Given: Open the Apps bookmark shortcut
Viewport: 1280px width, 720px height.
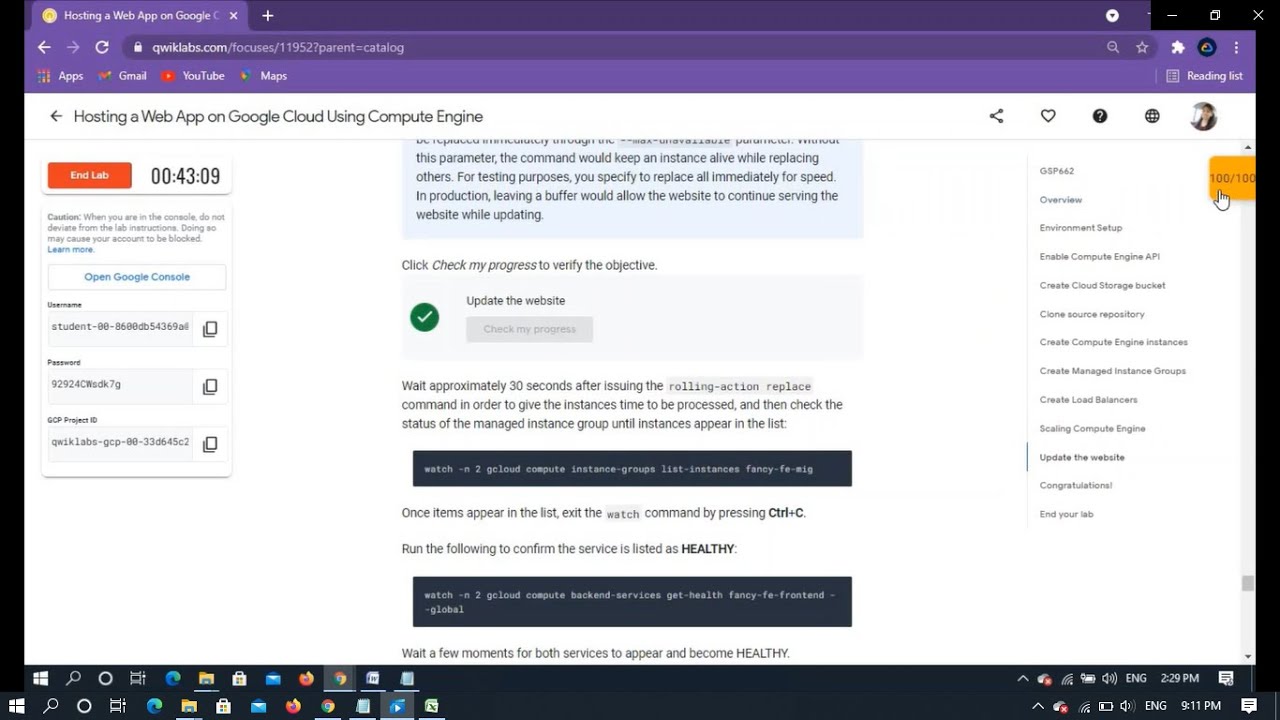Looking at the screenshot, I should 60,76.
